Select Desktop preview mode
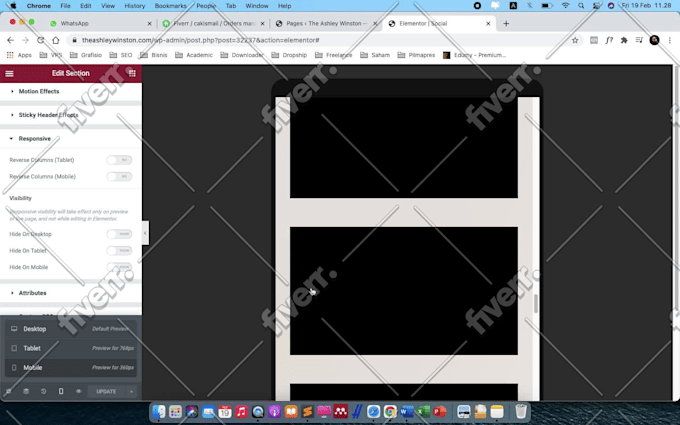This screenshot has width=680, height=425. tap(71, 329)
